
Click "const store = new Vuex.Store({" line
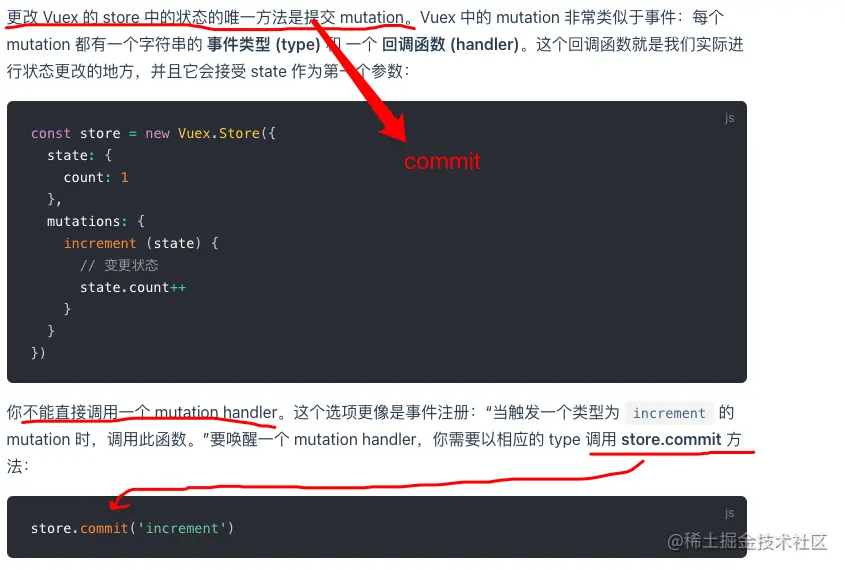click(153, 133)
